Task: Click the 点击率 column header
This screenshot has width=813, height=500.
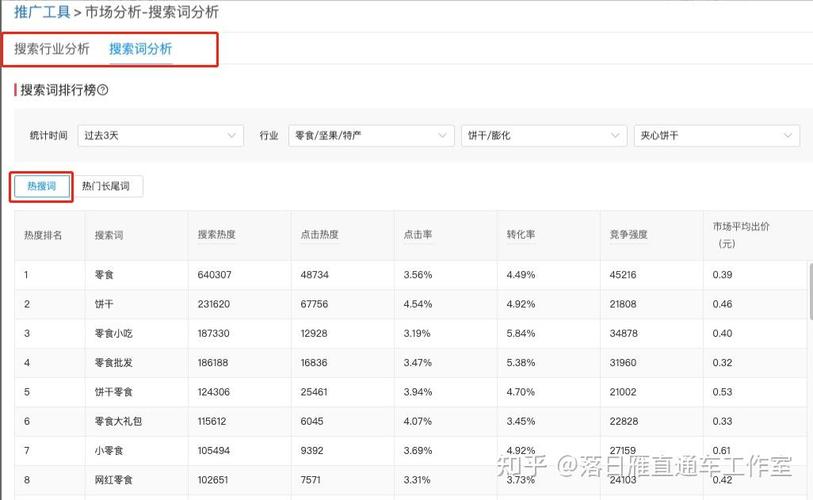Action: (x=418, y=234)
